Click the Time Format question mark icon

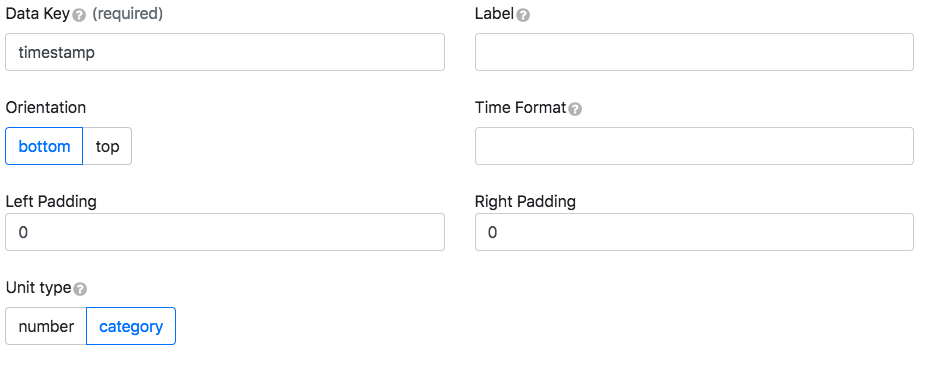point(575,109)
